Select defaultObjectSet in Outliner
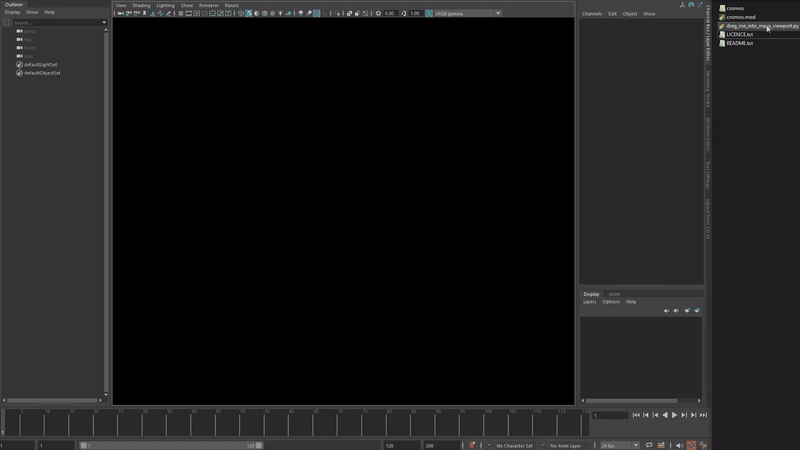The image size is (800, 450). click(42, 73)
